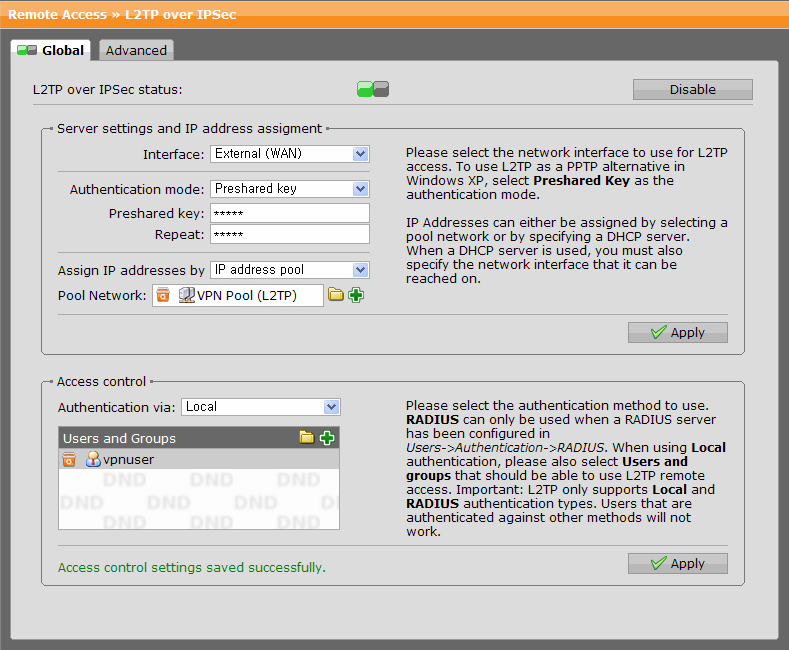Open folder icon in Users and Groups header

pos(307,438)
